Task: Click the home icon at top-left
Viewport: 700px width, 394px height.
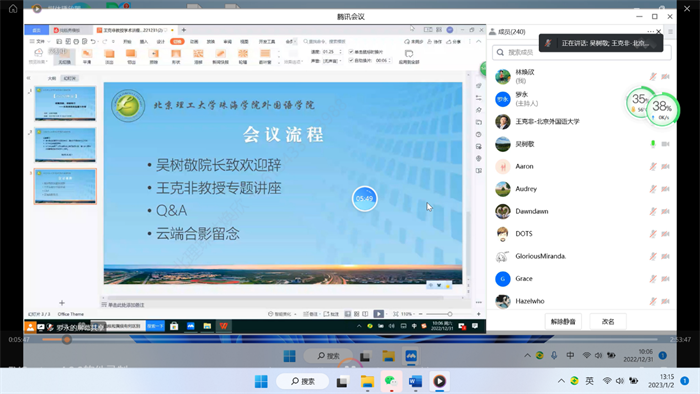Action: click(13, 8)
